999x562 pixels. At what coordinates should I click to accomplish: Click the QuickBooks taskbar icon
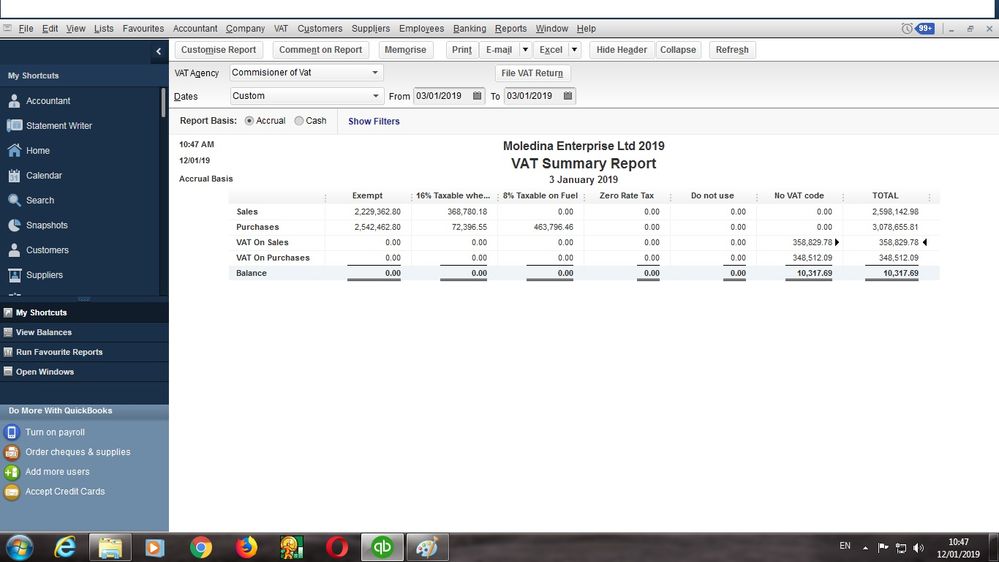(x=382, y=547)
